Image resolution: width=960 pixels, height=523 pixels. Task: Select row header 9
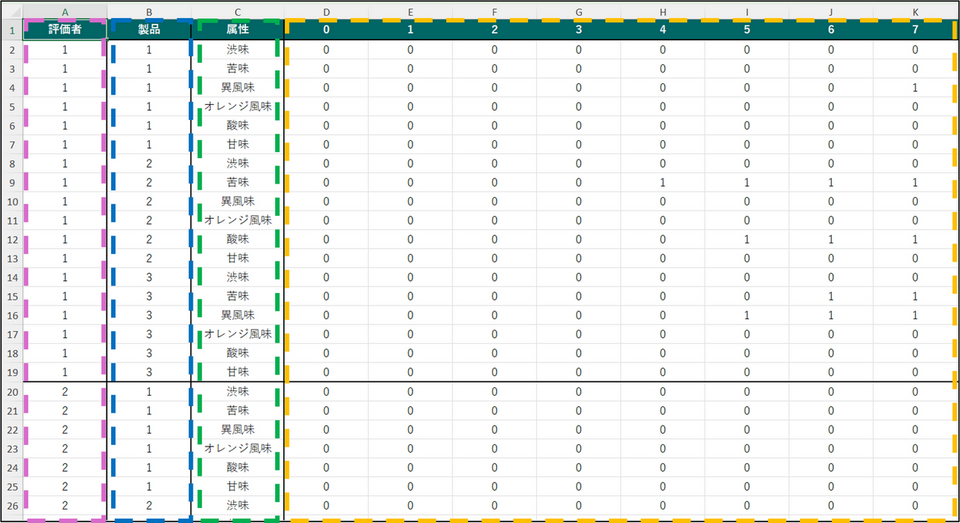pyautogui.click(x=12, y=182)
